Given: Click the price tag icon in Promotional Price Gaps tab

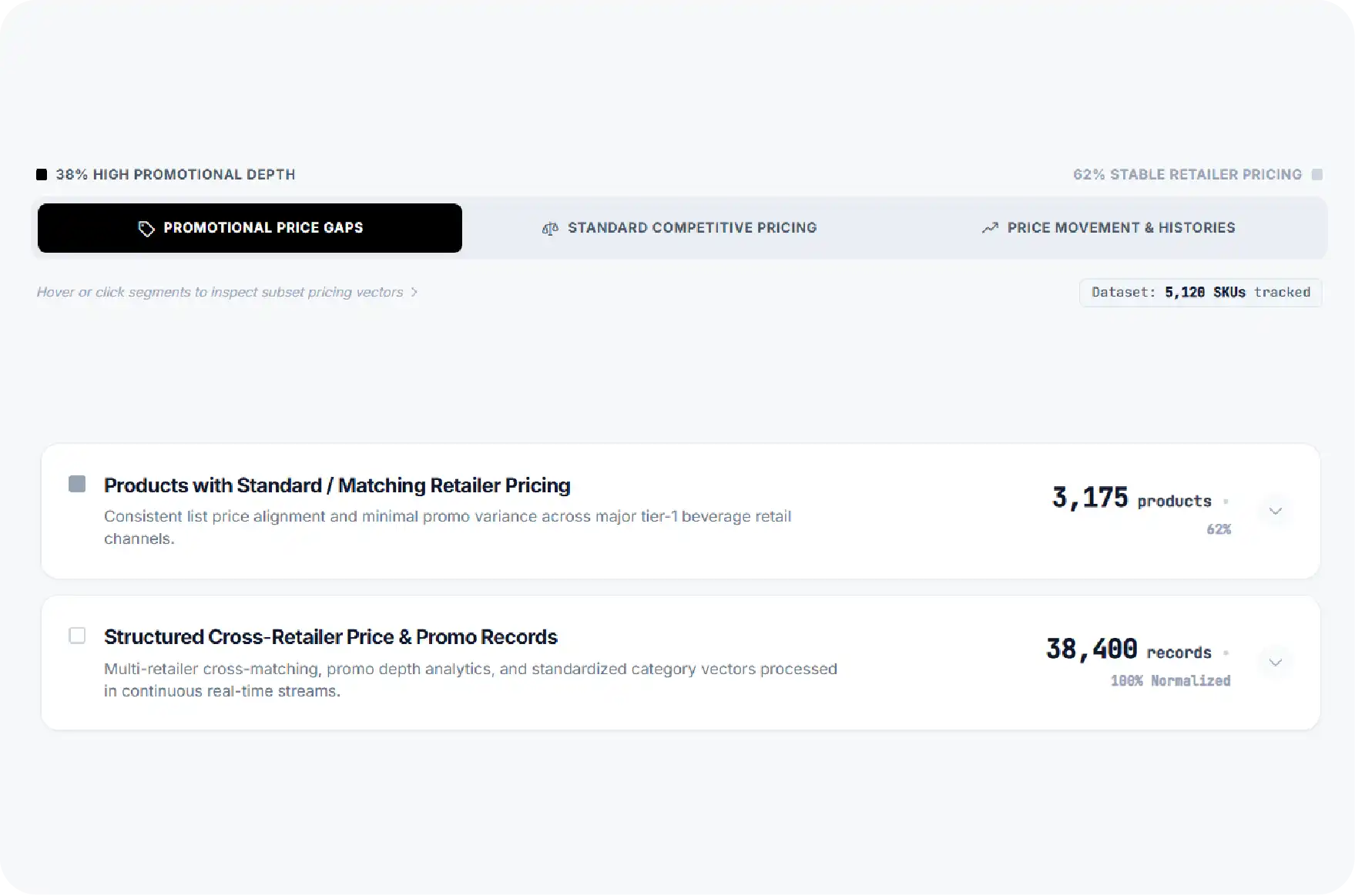Looking at the screenshot, I should 146,229.
